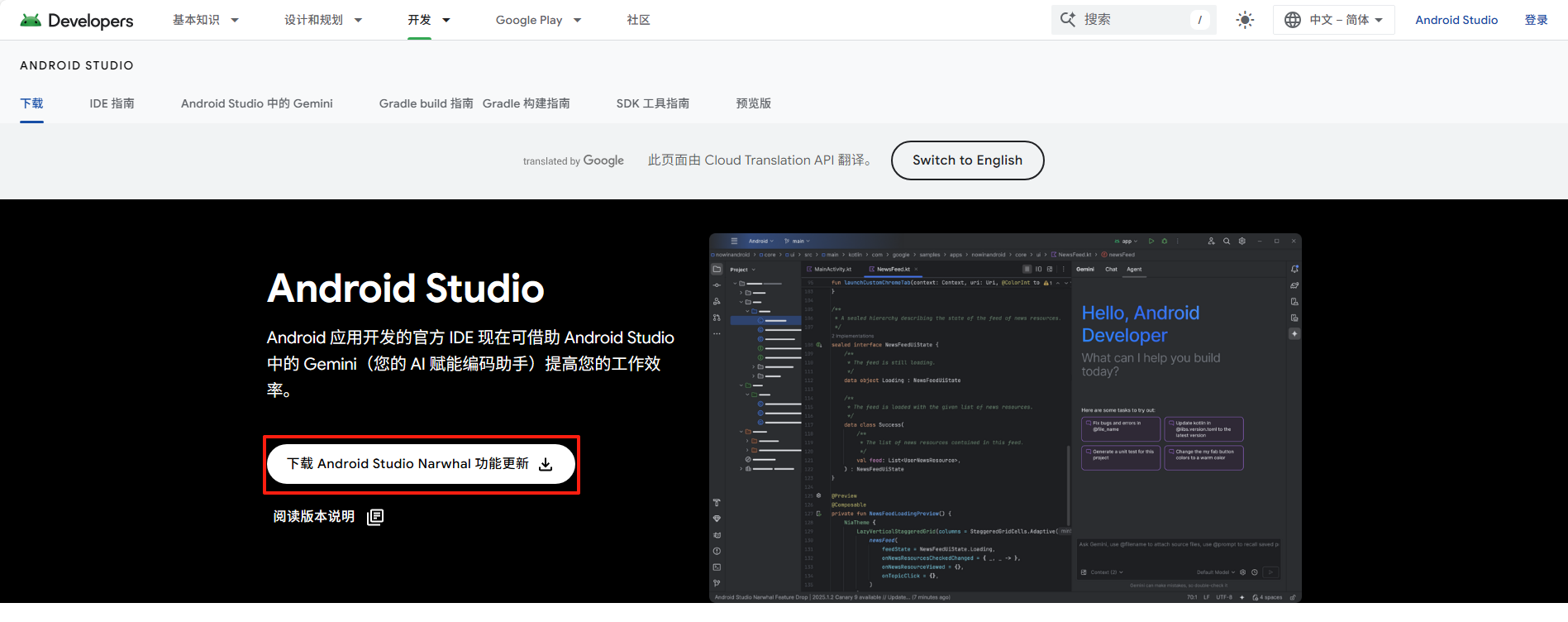The height and width of the screenshot is (622, 1568).
Task: Click the Gemini sparkle icon in IDE sidebar
Action: point(1294,333)
